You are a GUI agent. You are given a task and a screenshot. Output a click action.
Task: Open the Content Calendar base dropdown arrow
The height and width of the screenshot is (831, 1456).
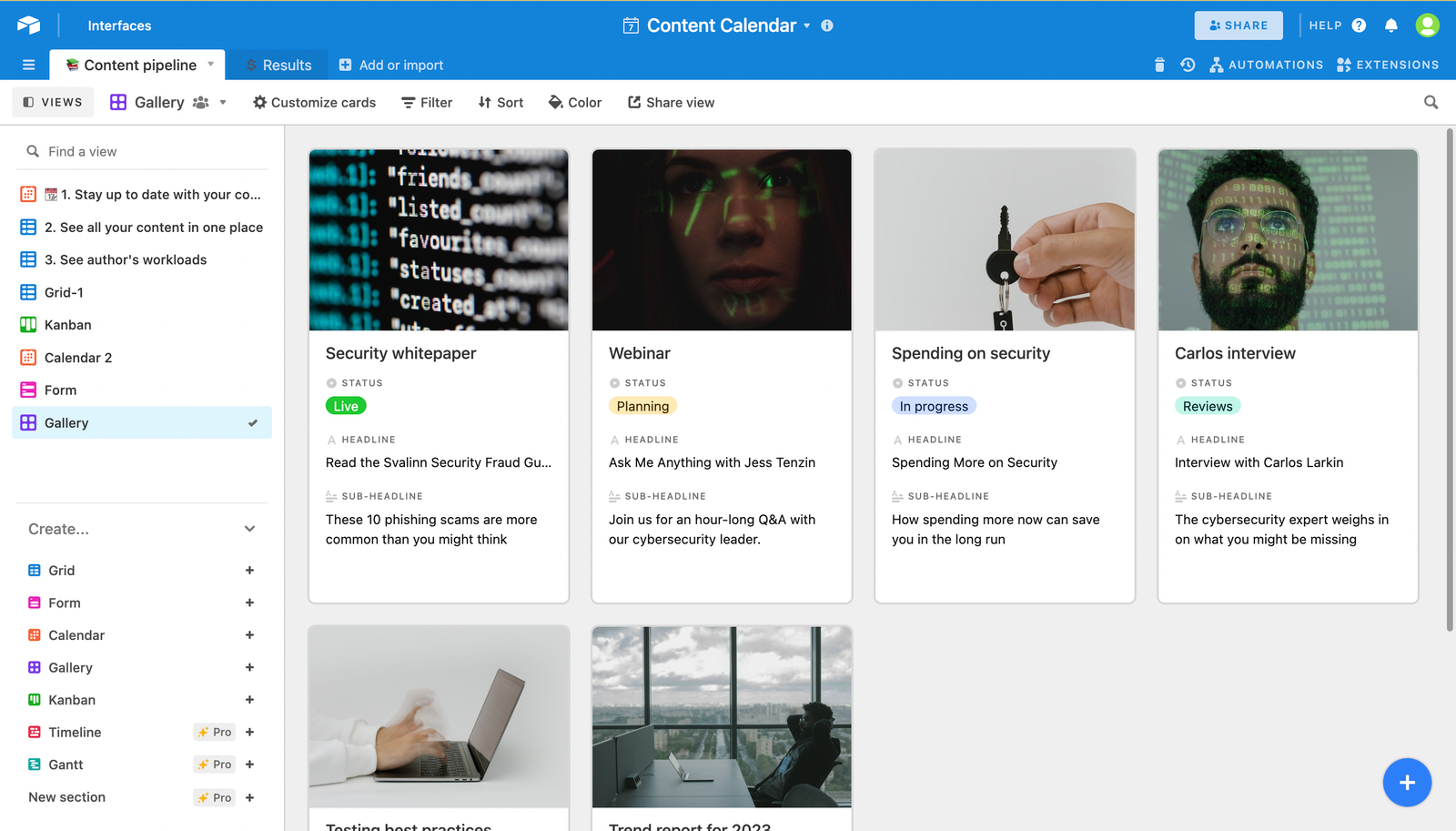(x=806, y=25)
